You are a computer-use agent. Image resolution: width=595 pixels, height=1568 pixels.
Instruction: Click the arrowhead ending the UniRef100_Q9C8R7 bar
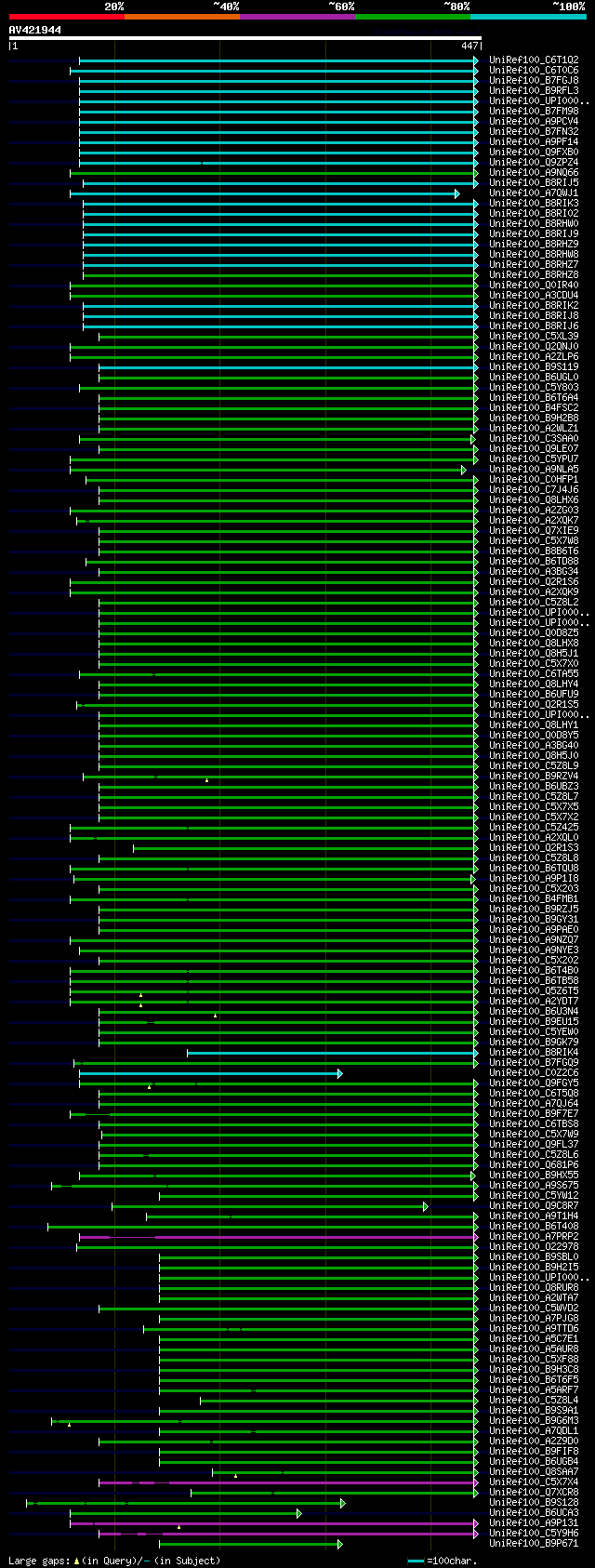pos(426,1206)
